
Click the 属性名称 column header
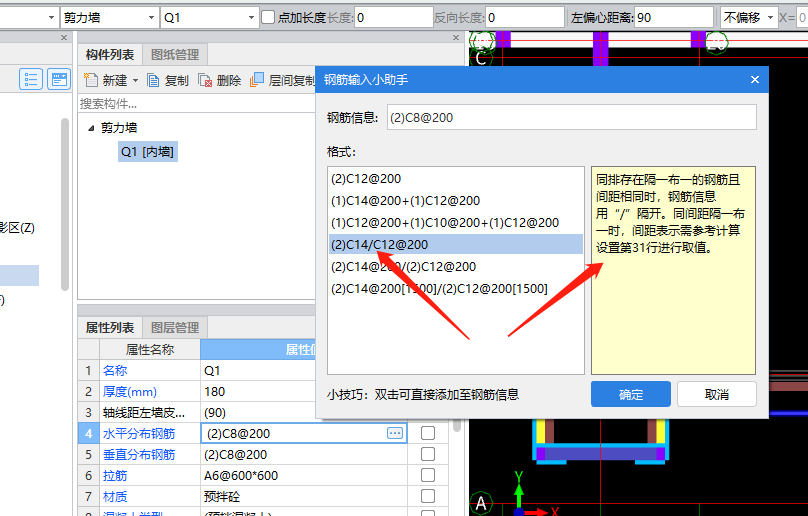[149, 349]
